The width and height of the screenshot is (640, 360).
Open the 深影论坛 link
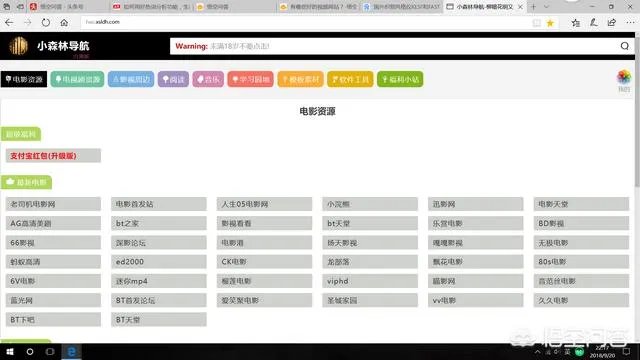[x=159, y=242]
